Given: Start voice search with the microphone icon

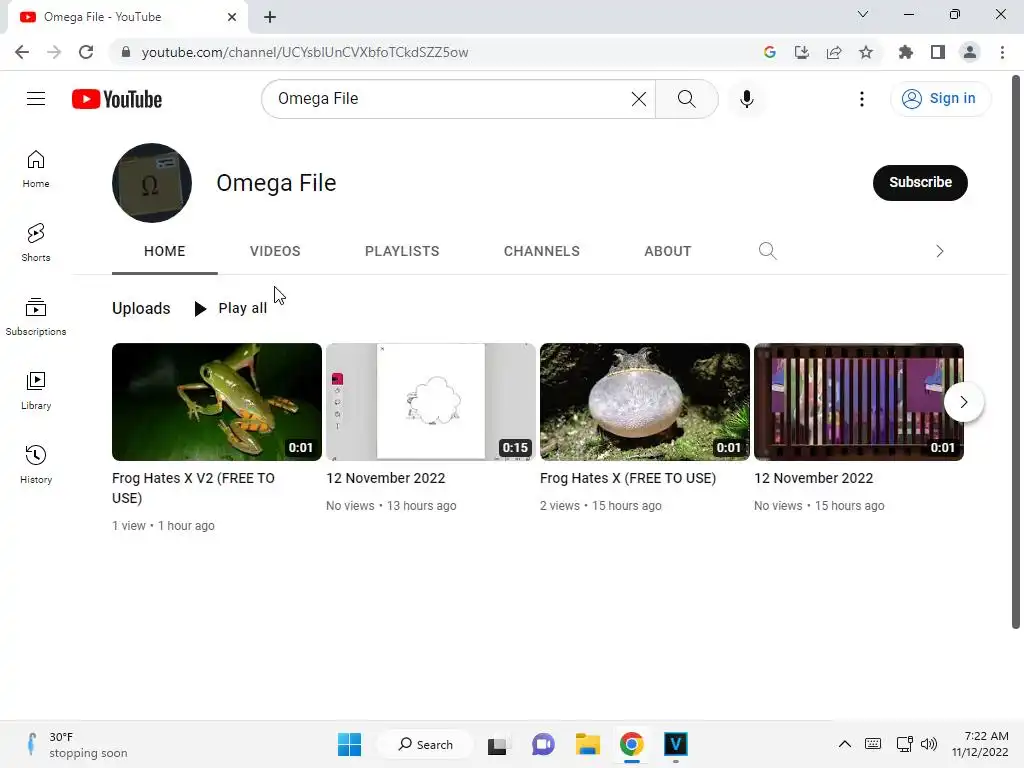Looking at the screenshot, I should coord(746,99).
